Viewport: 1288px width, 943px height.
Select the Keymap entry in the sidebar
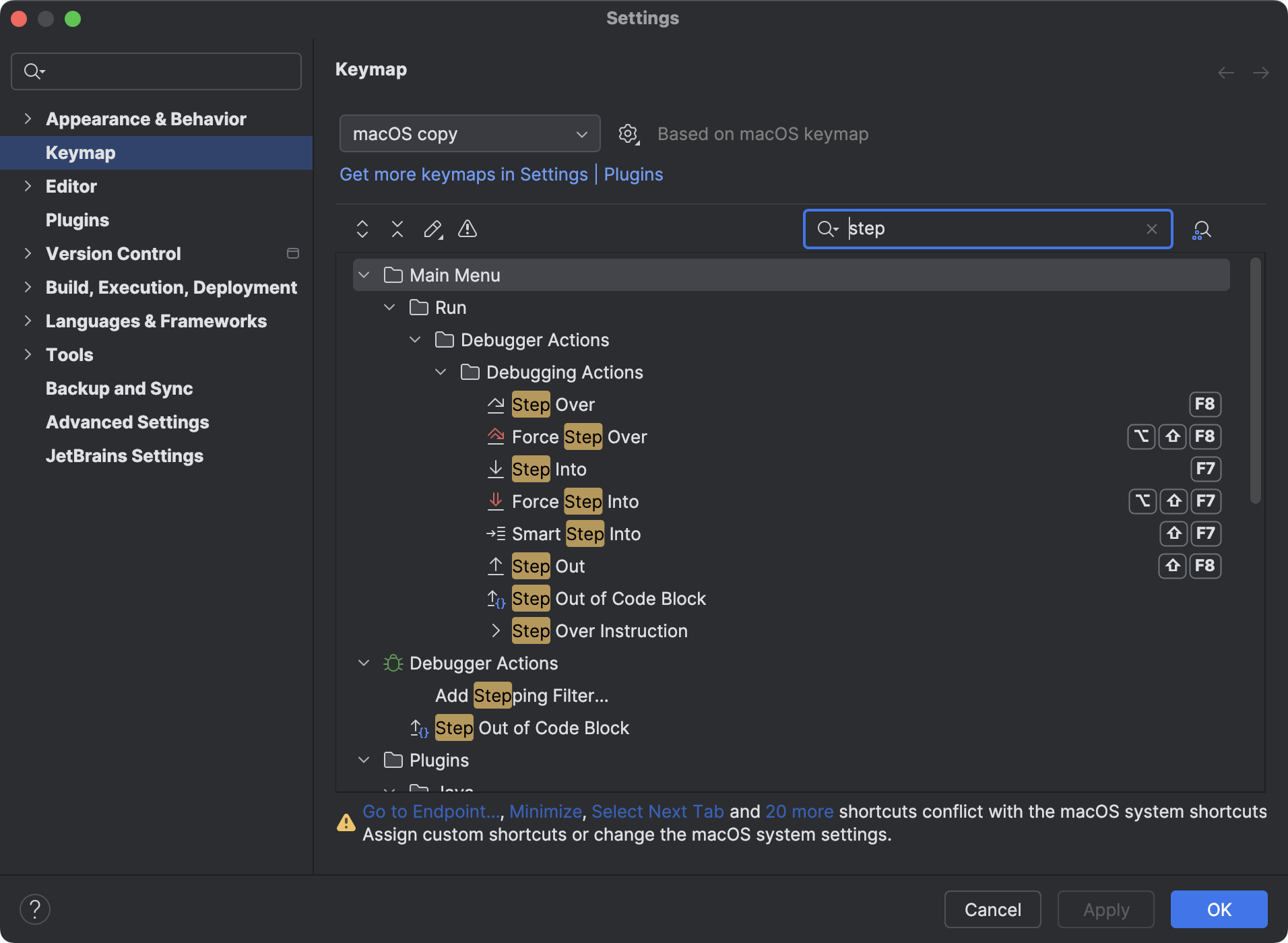[79, 153]
